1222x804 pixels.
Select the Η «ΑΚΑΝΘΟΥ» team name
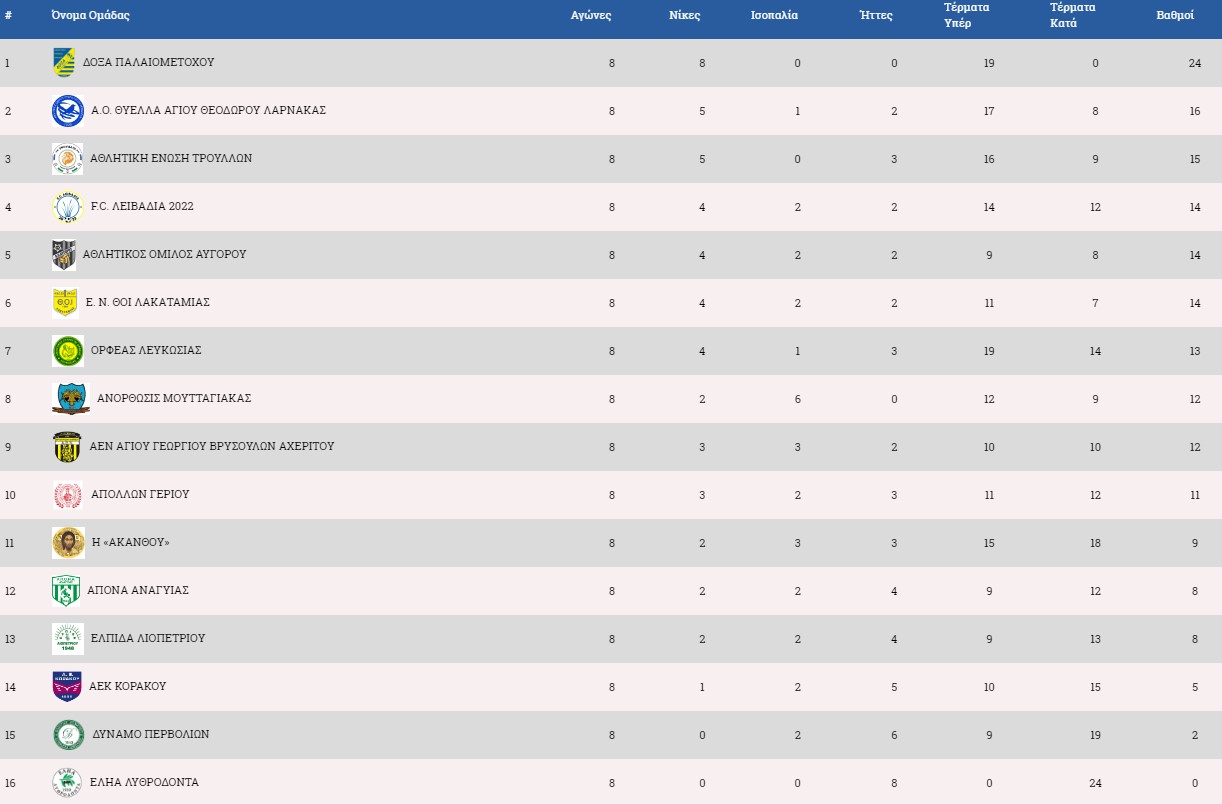click(131, 542)
